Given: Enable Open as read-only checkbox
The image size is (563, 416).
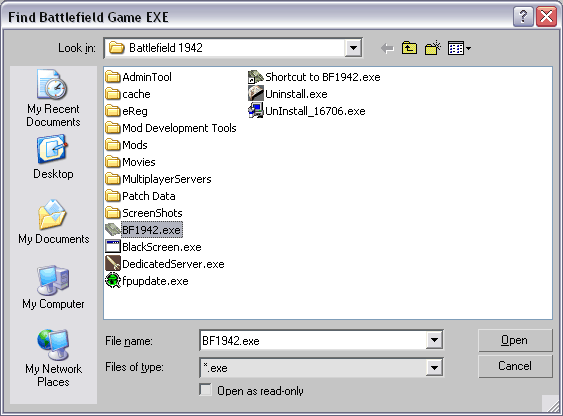Looking at the screenshot, I should click(x=205, y=390).
